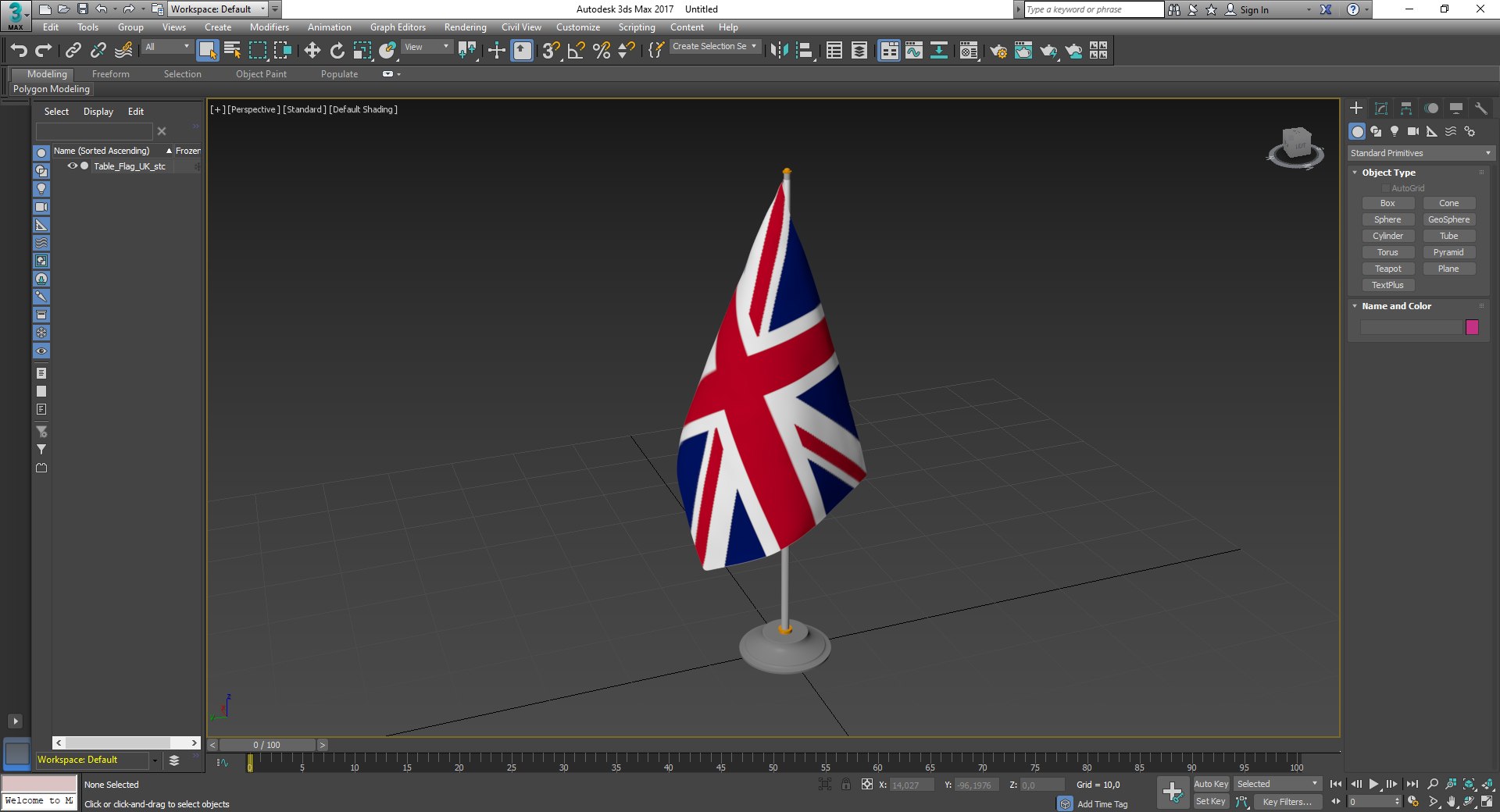Switch to the Hierarchy command panel tab
This screenshot has height=812, width=1500.
pyautogui.click(x=1406, y=108)
